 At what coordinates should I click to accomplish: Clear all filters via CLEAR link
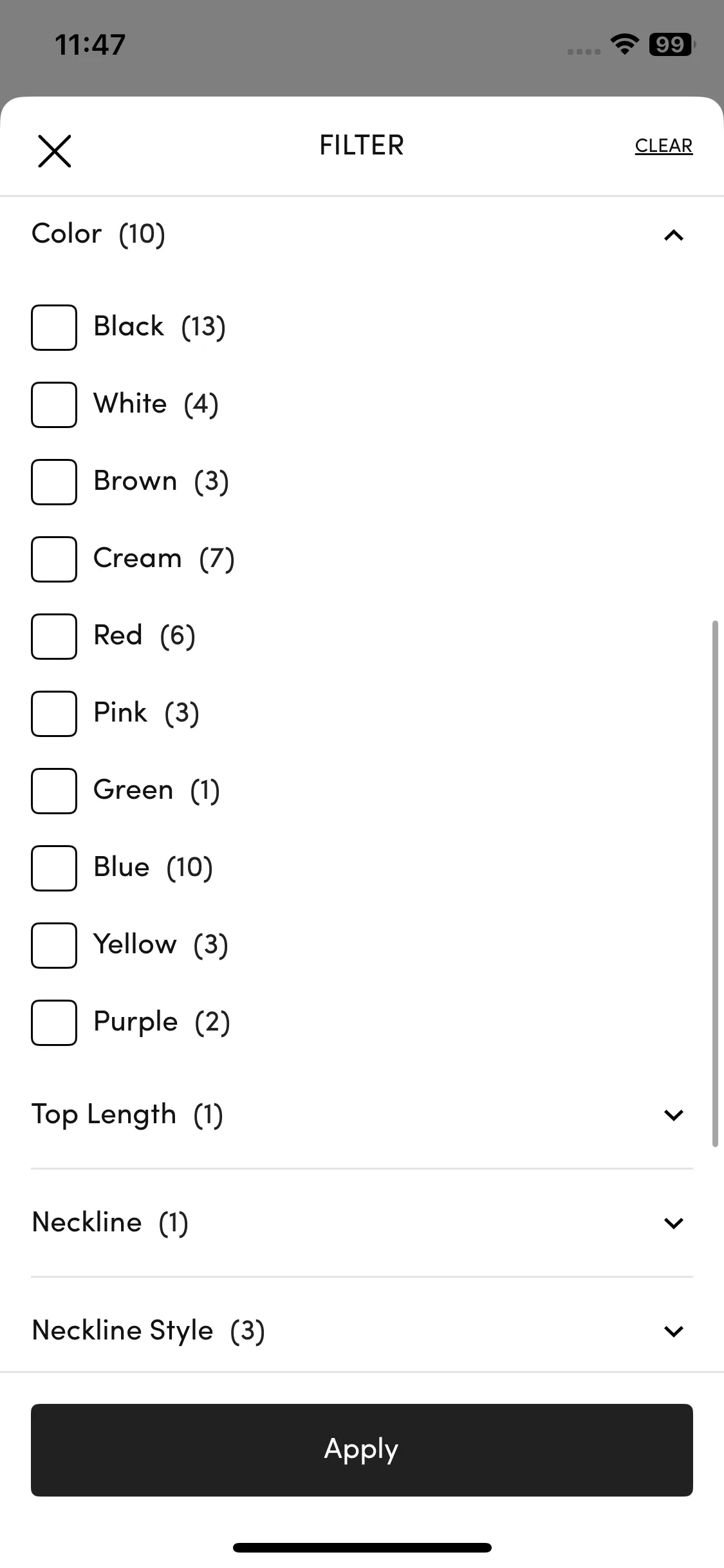(664, 146)
